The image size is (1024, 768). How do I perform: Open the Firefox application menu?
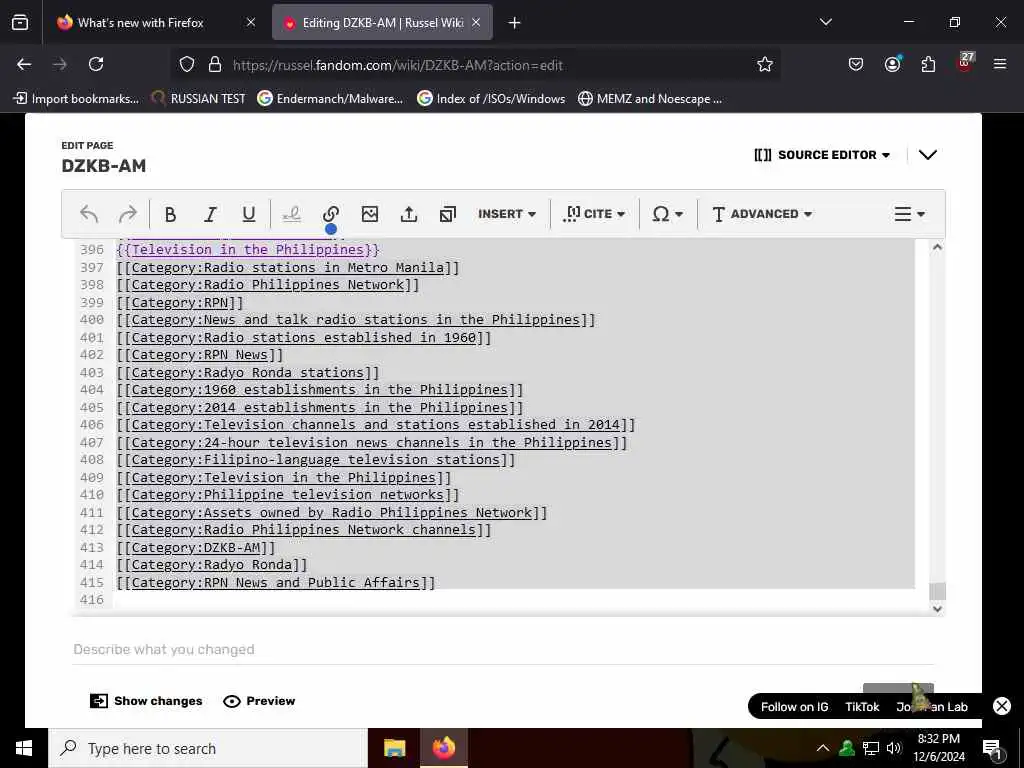coord(1000,64)
